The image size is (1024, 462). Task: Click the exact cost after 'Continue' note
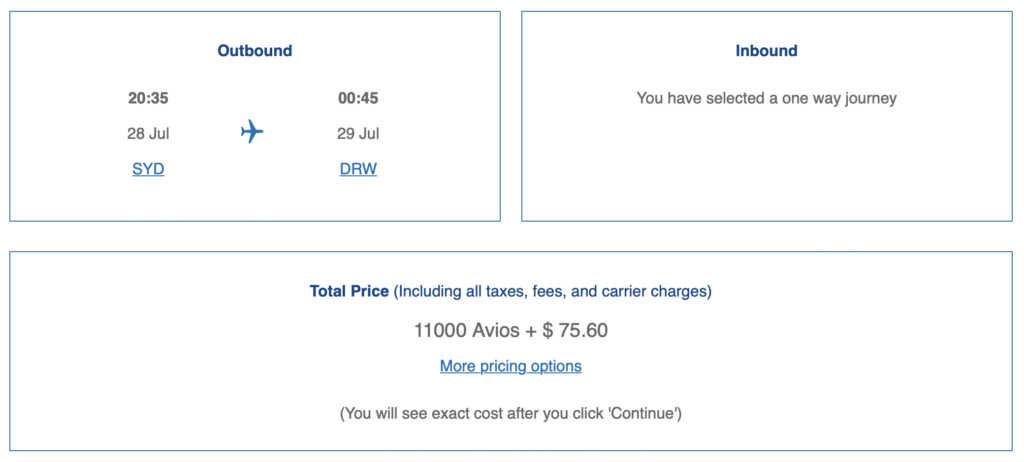coord(510,414)
